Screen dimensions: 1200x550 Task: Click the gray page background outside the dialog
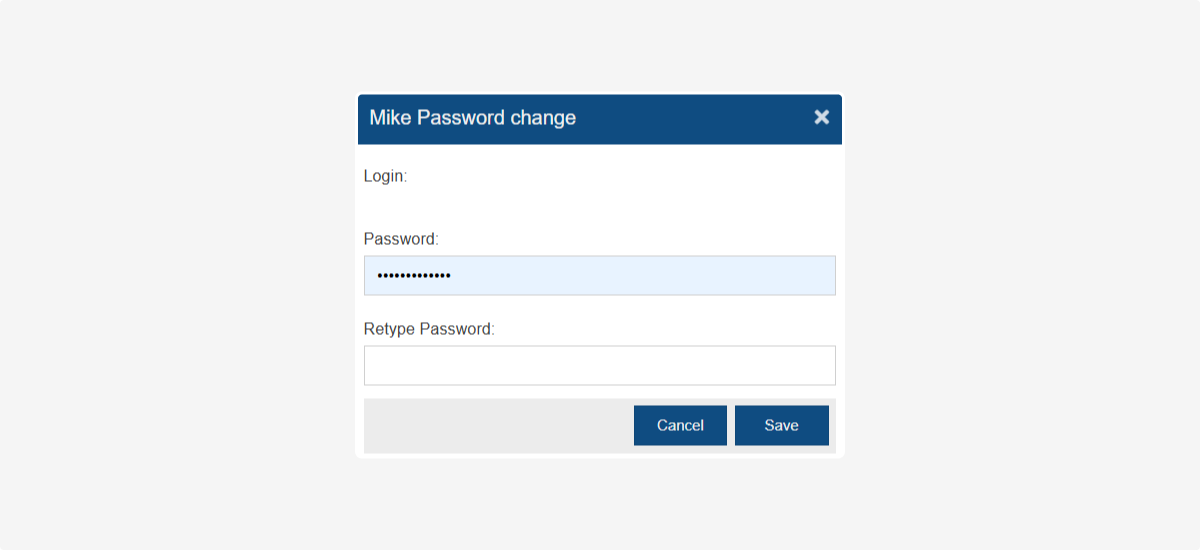click(x=150, y=300)
